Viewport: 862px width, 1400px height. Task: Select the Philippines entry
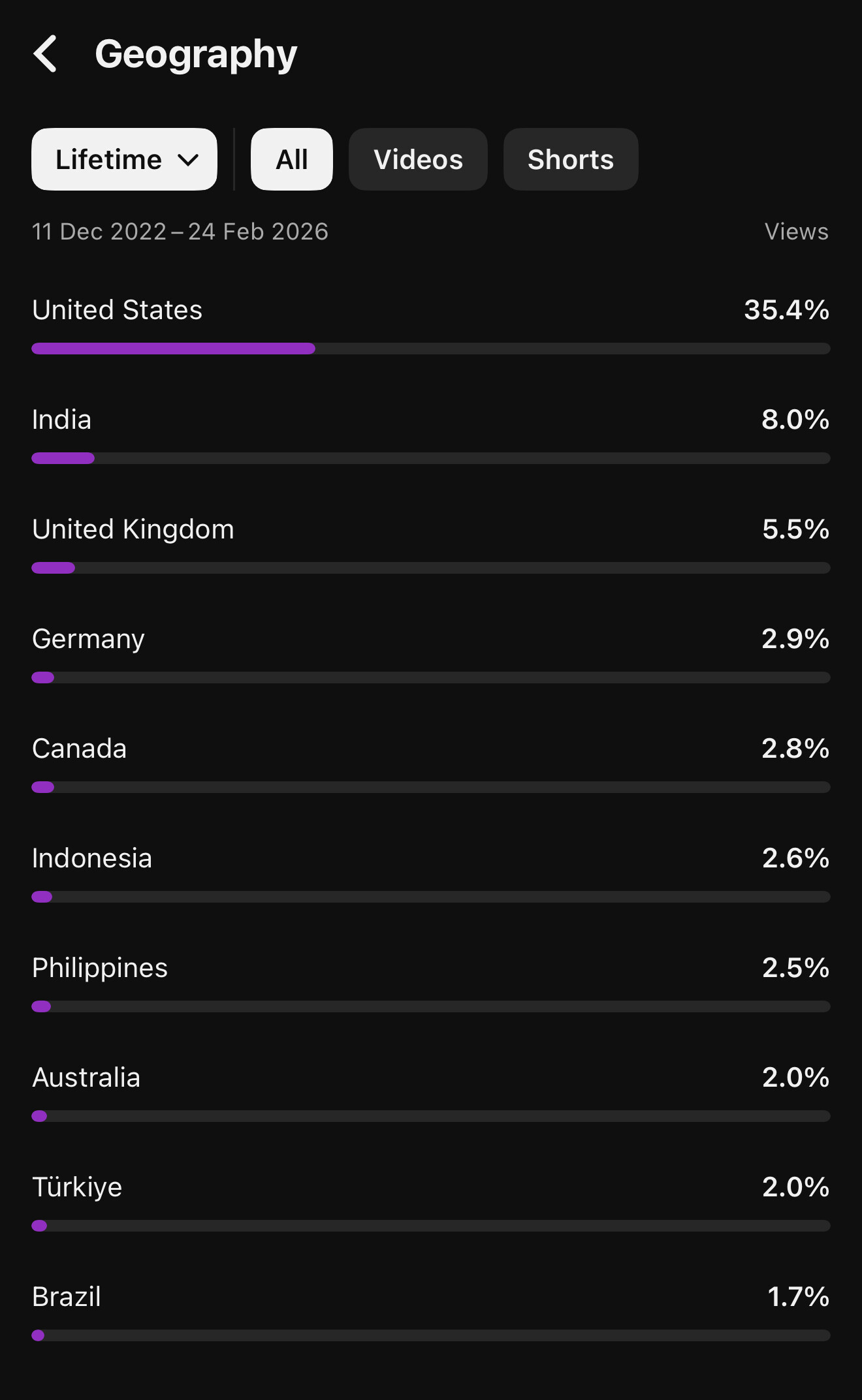click(431, 982)
